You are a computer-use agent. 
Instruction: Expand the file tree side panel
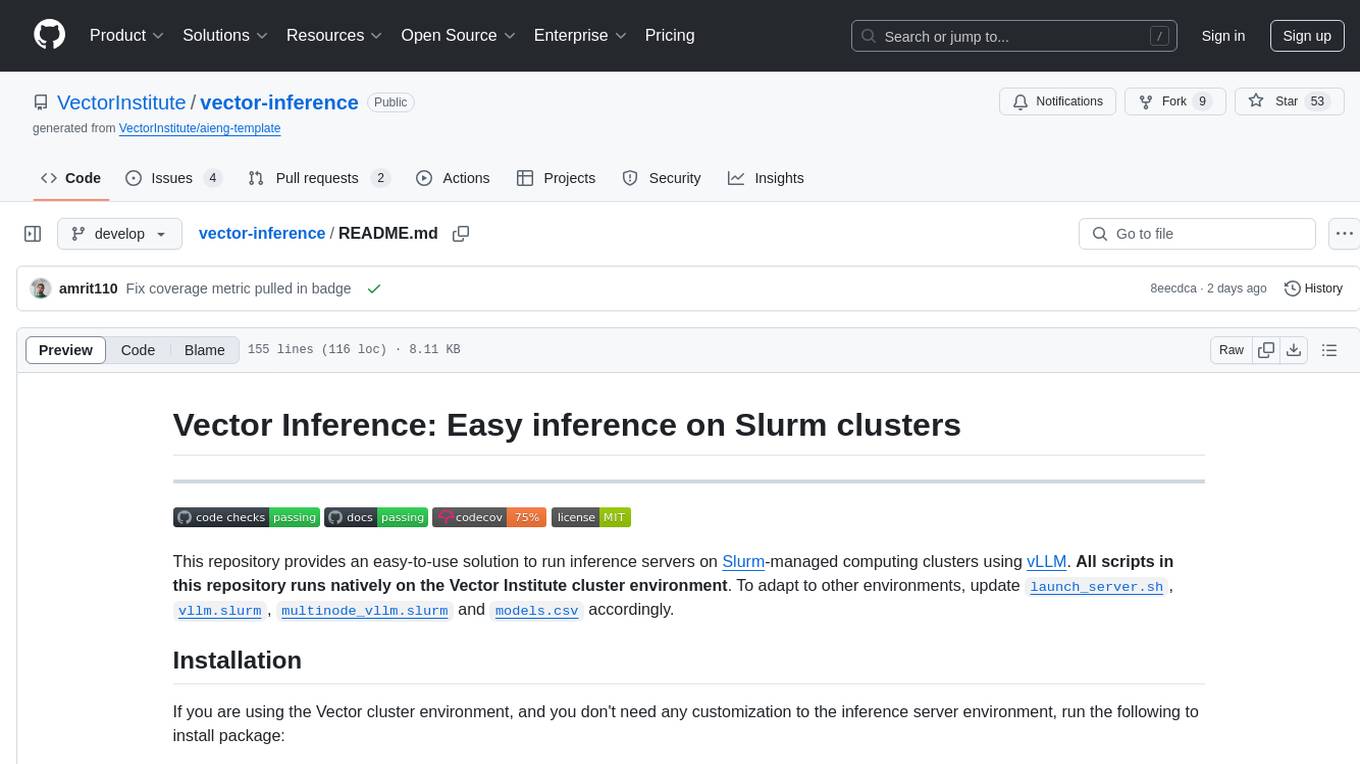click(33, 234)
